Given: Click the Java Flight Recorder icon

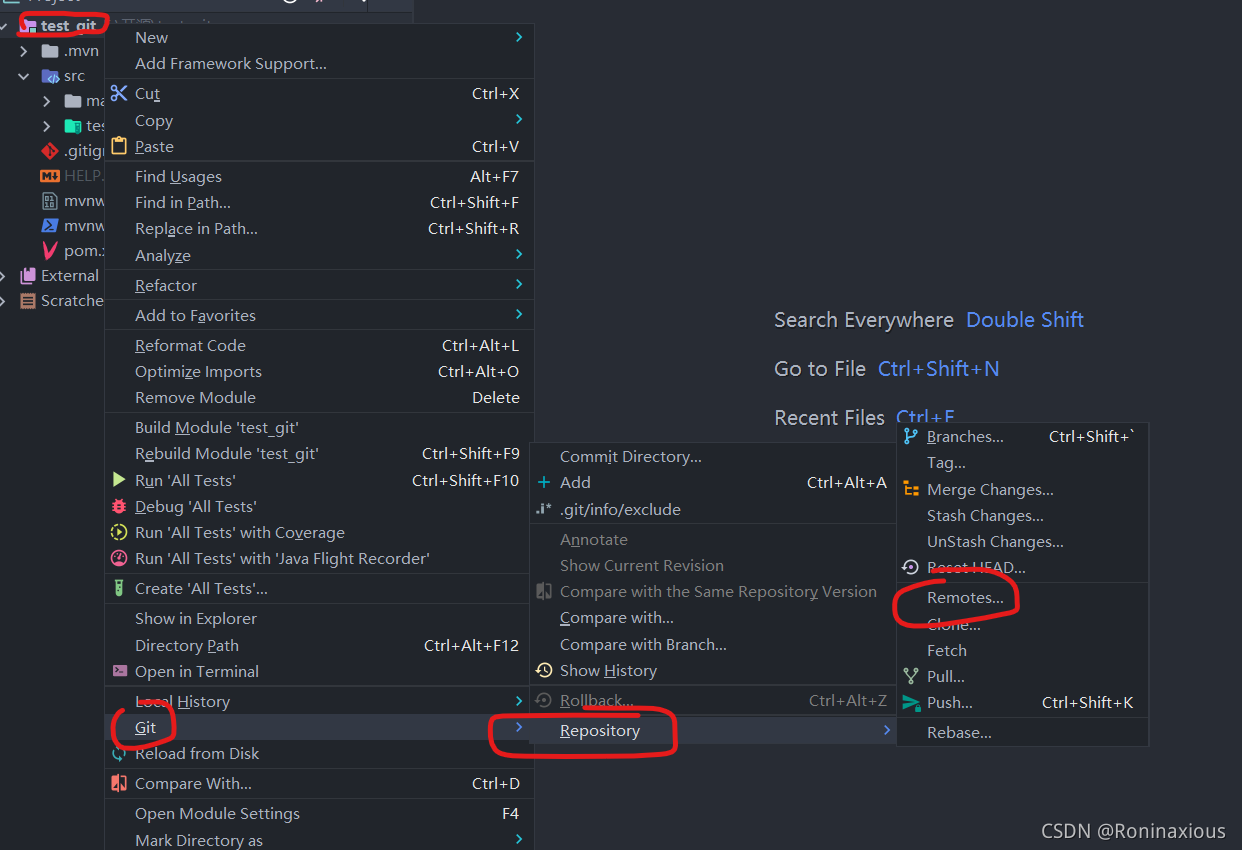Looking at the screenshot, I should tap(119, 558).
